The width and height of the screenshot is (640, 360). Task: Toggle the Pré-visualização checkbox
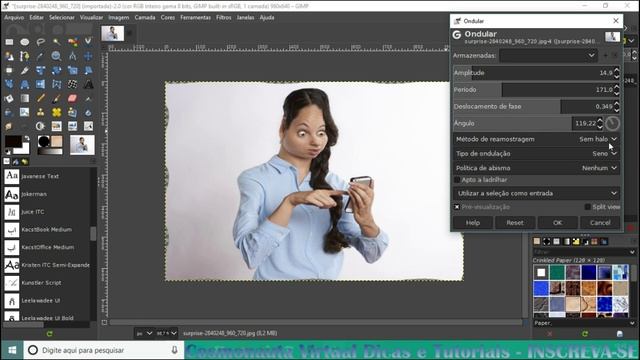pyautogui.click(x=457, y=207)
